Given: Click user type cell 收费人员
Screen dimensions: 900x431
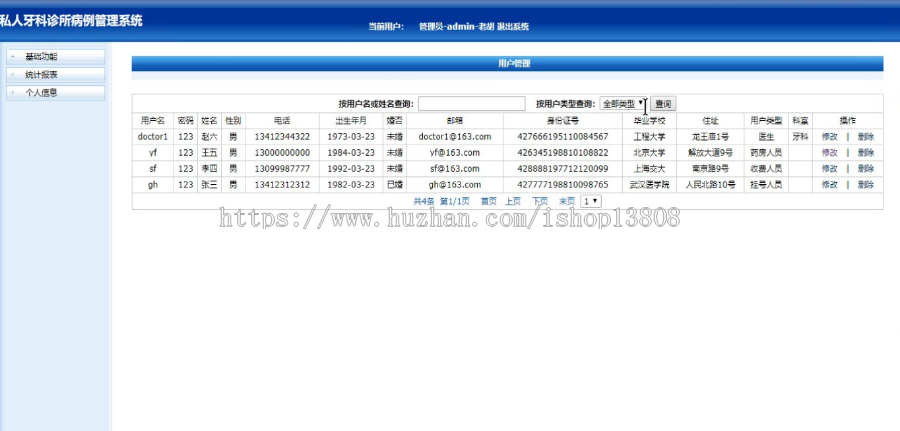Looking at the screenshot, I should (766, 169).
